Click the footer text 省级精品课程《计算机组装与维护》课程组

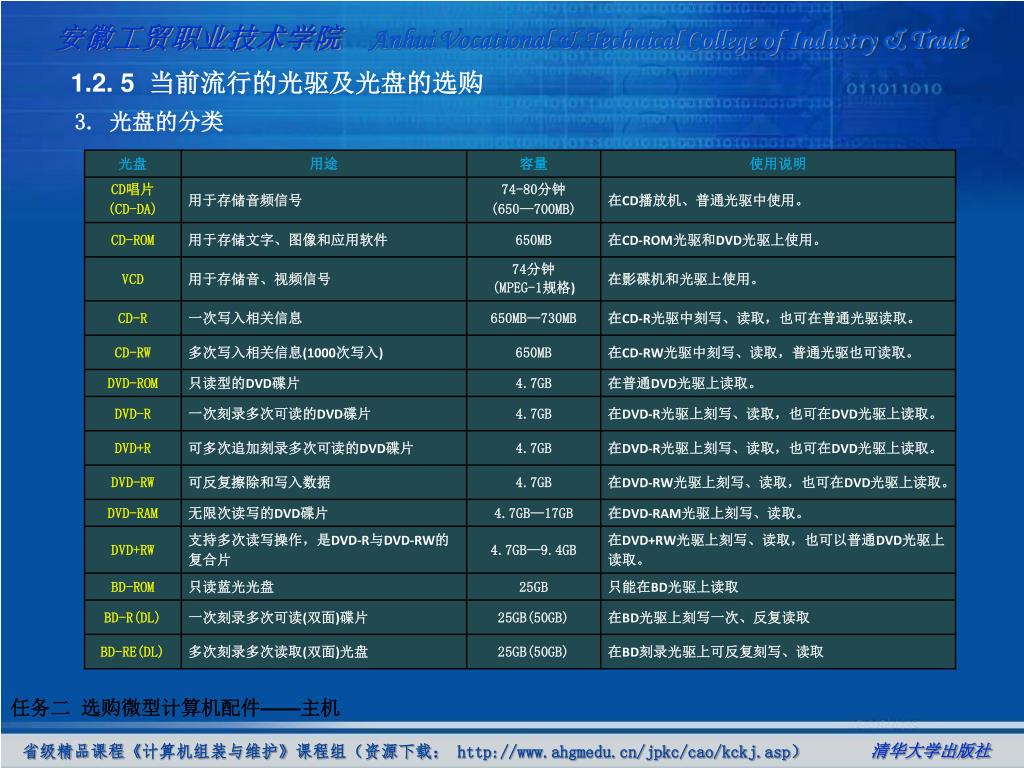point(184,752)
